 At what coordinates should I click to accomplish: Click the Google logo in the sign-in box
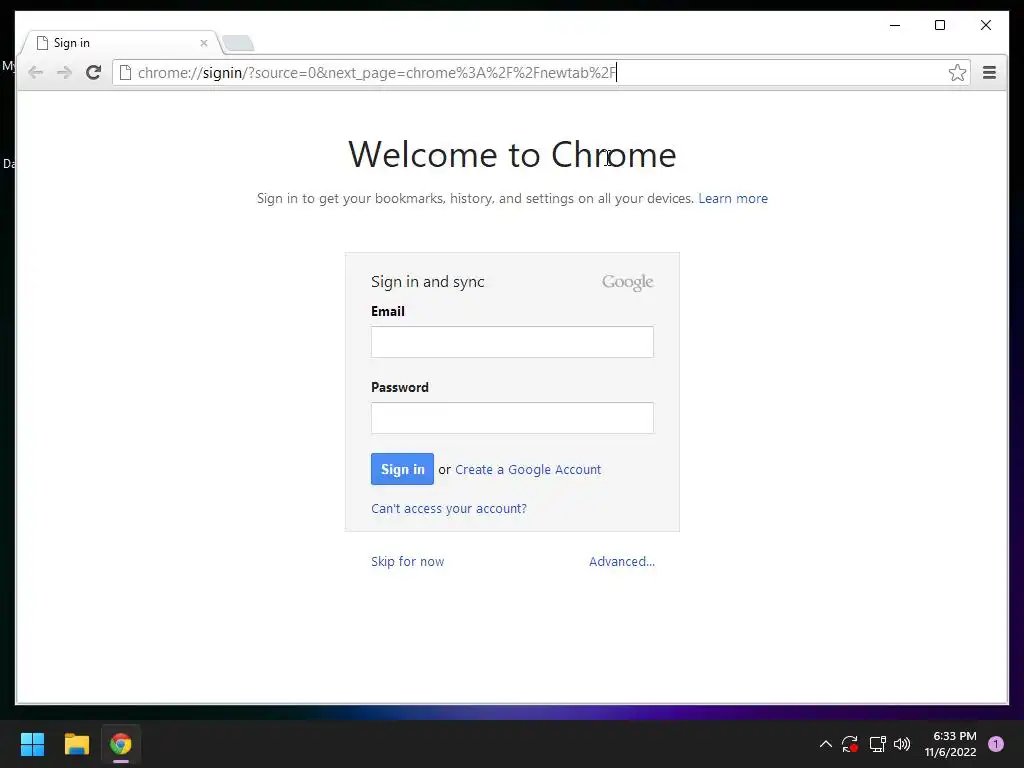(x=628, y=282)
